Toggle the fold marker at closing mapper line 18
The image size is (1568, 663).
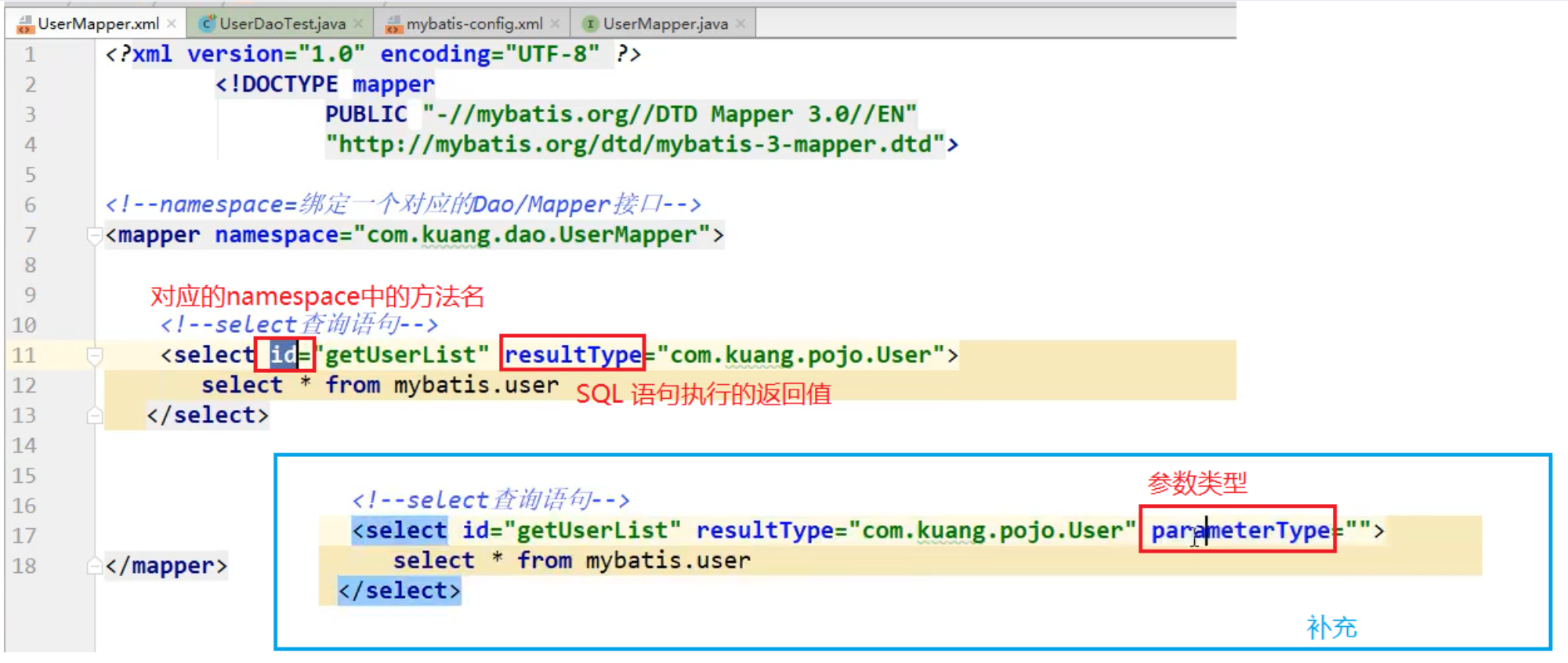point(95,566)
